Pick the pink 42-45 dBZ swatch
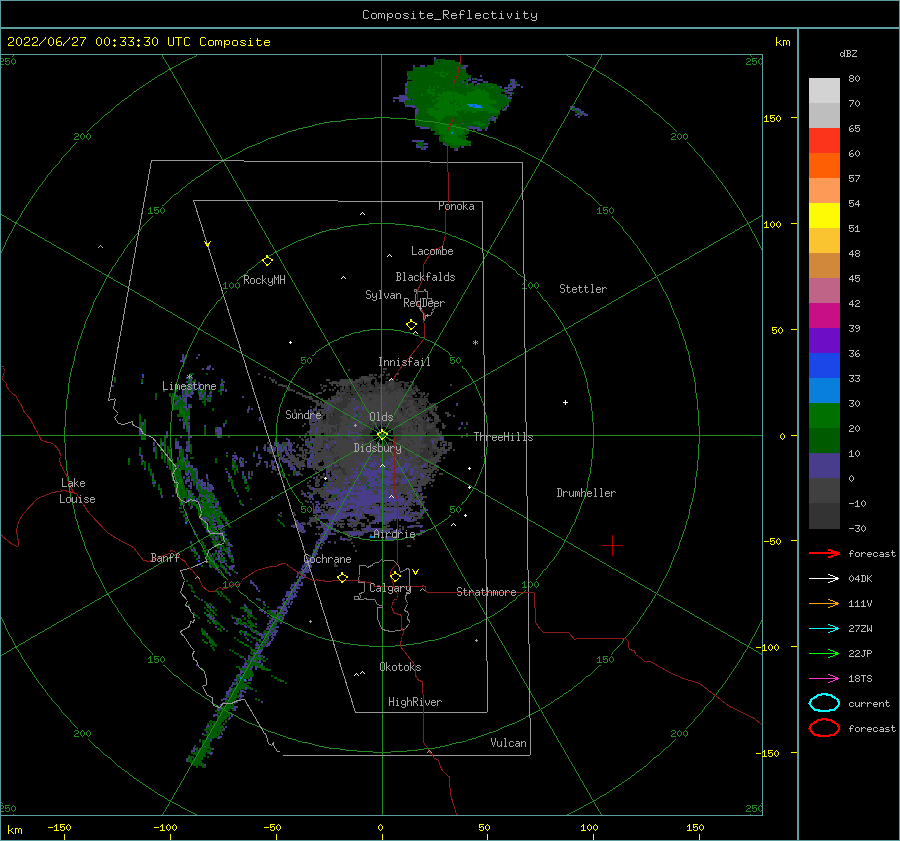Viewport: 900px width, 841px height. tap(824, 290)
